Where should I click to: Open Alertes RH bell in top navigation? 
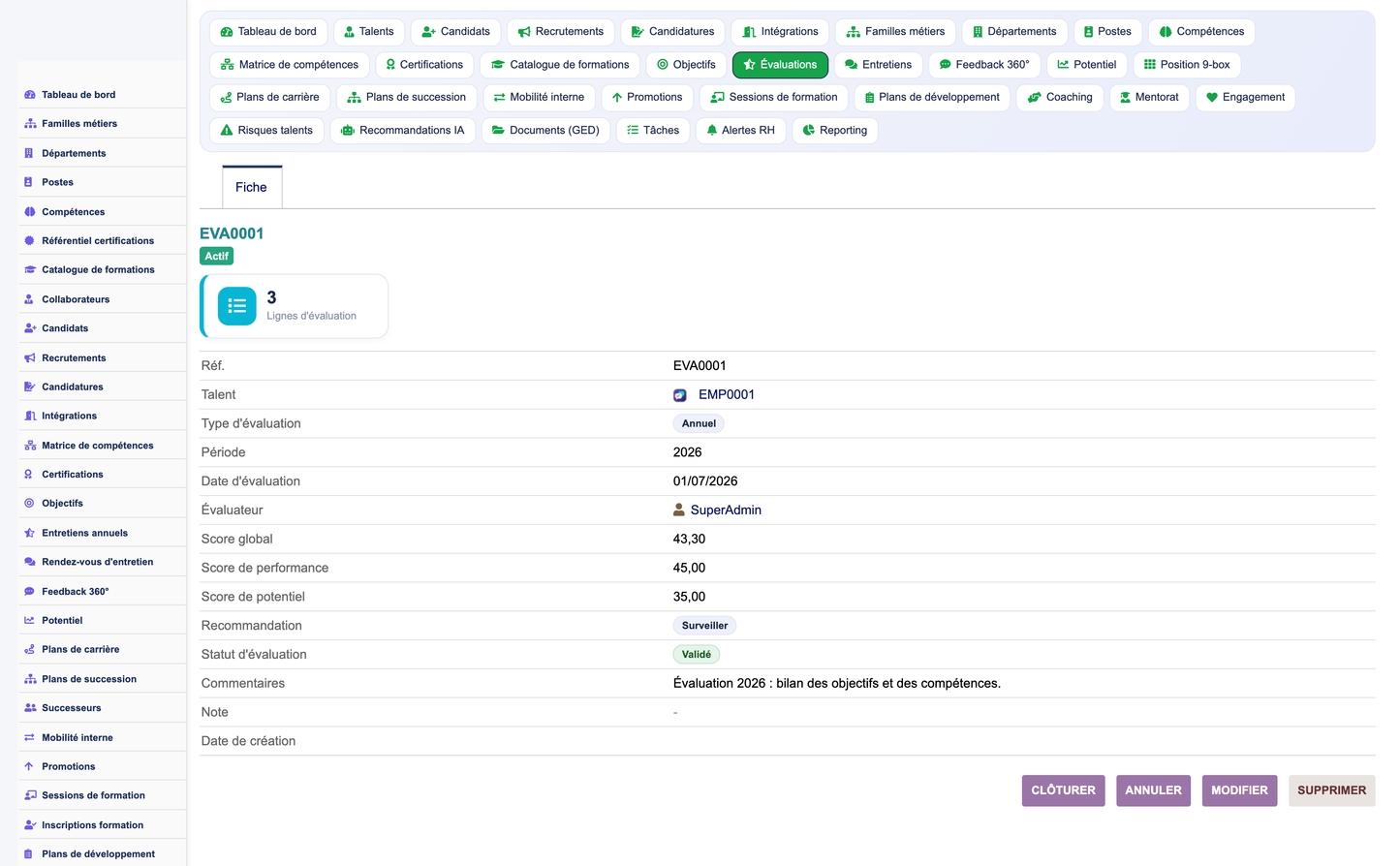pos(740,130)
